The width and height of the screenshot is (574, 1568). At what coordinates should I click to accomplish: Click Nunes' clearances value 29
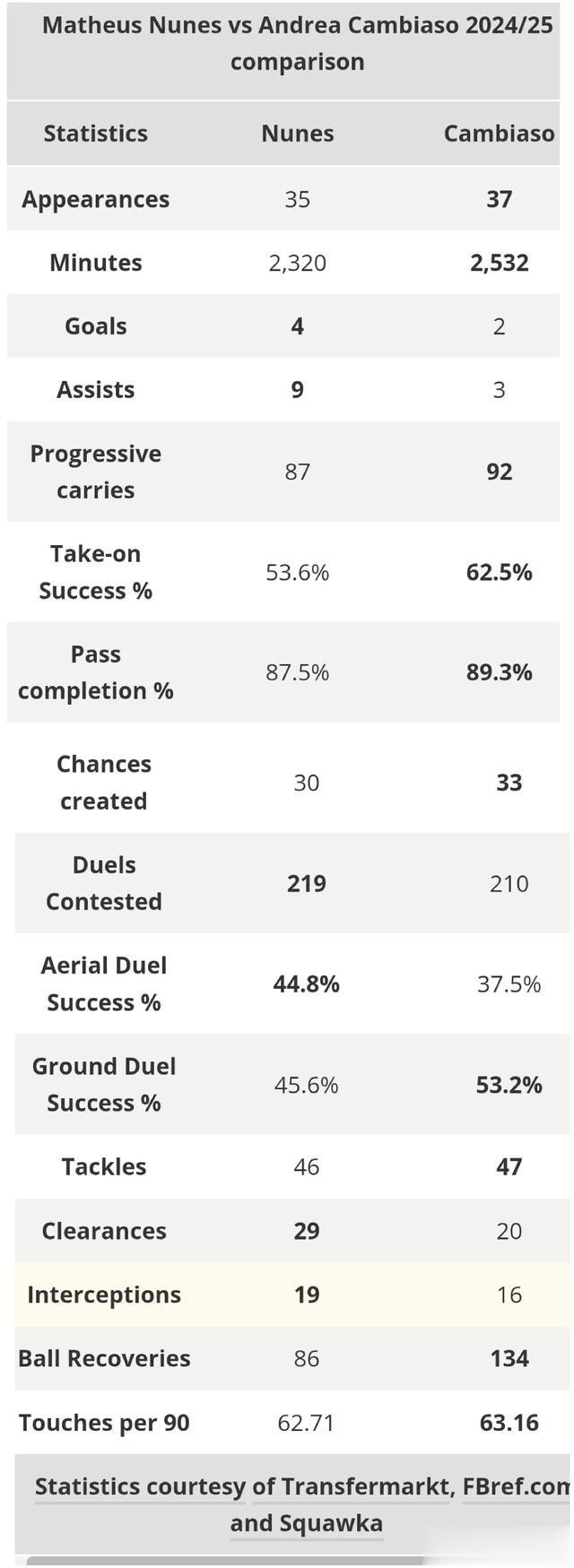point(307,1231)
